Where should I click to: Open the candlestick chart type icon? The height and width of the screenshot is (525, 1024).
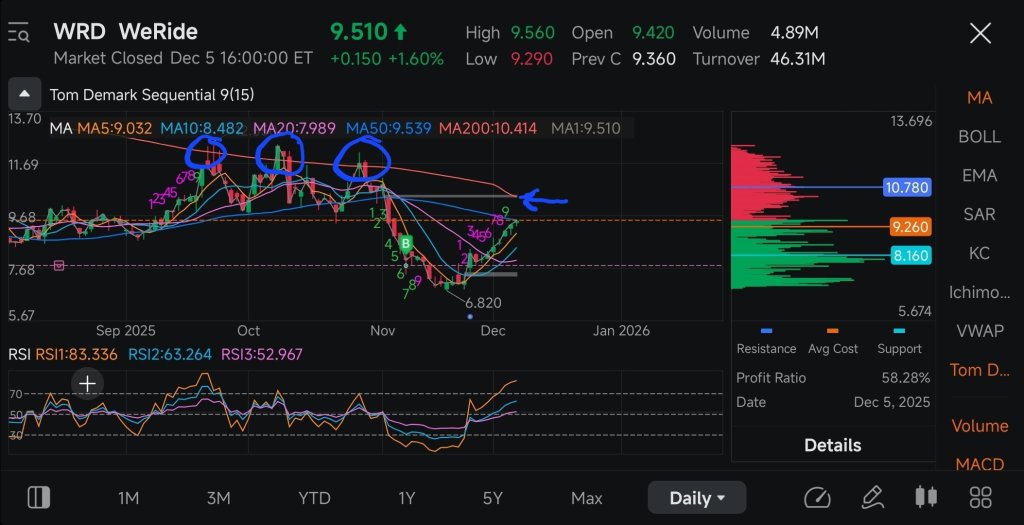point(927,498)
